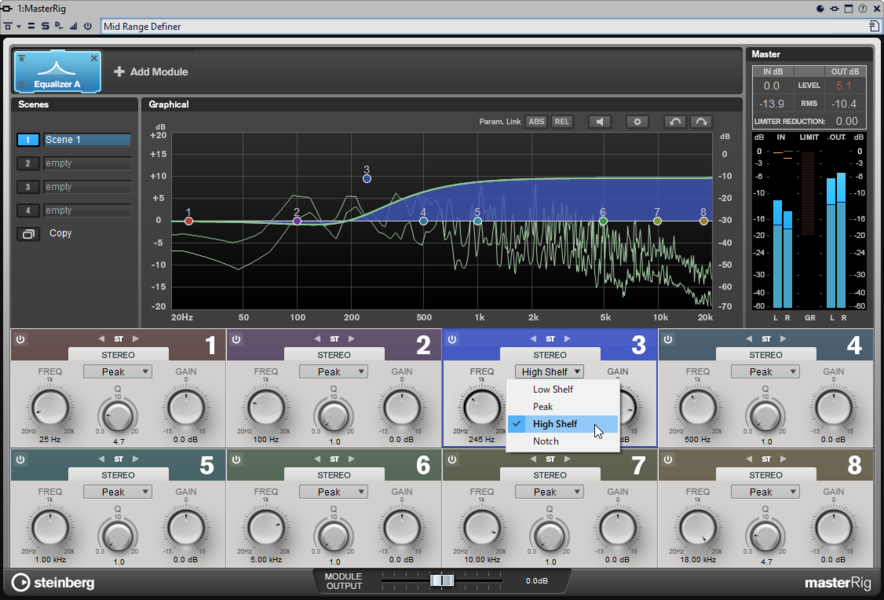884x600 pixels.
Task: Toggle band 2 power button
Action: click(236, 339)
